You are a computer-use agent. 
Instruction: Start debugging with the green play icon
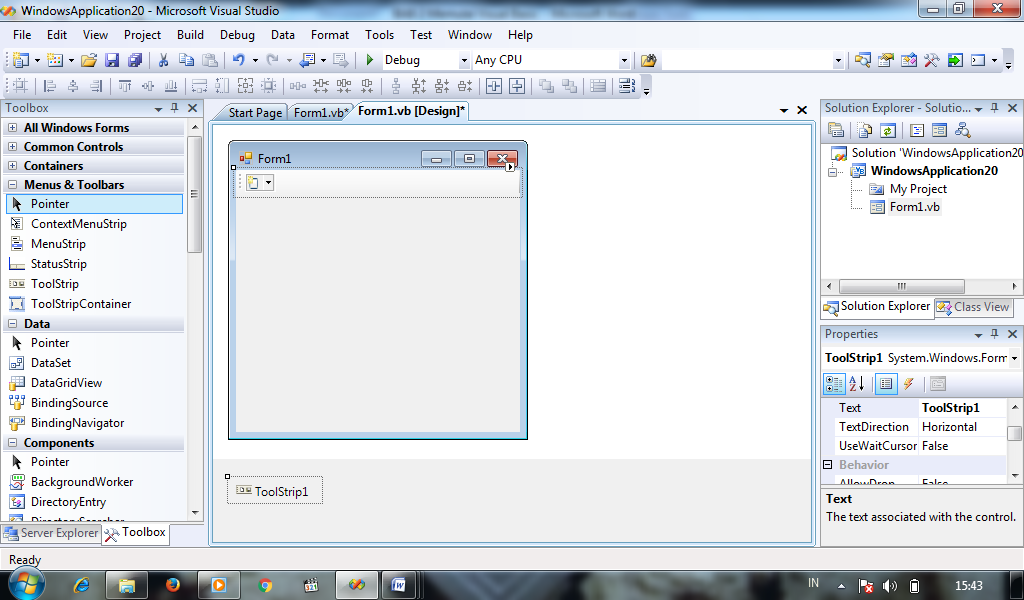(x=369, y=60)
